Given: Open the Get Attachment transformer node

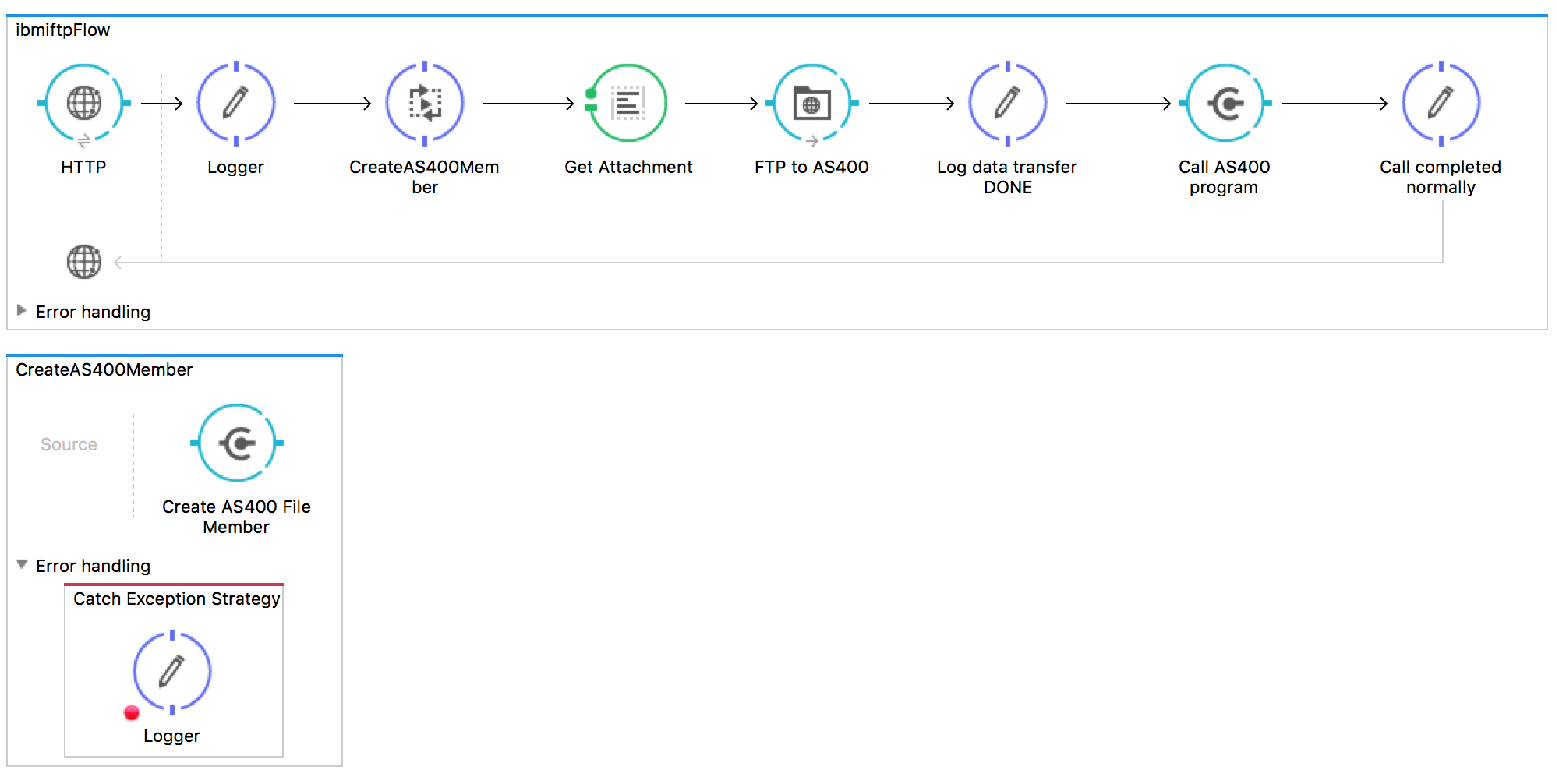Looking at the screenshot, I should pyautogui.click(x=628, y=103).
